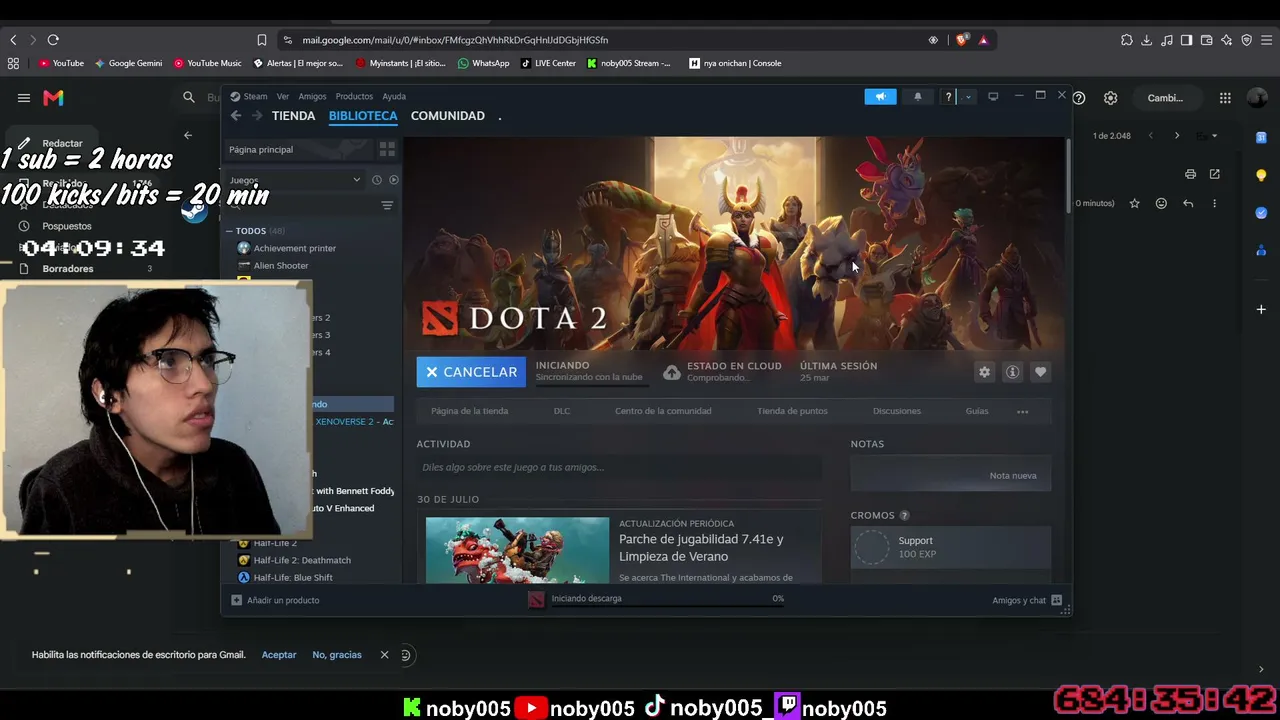Switch library to grid collections view
This screenshot has height=720, width=1280.
pos(387,149)
